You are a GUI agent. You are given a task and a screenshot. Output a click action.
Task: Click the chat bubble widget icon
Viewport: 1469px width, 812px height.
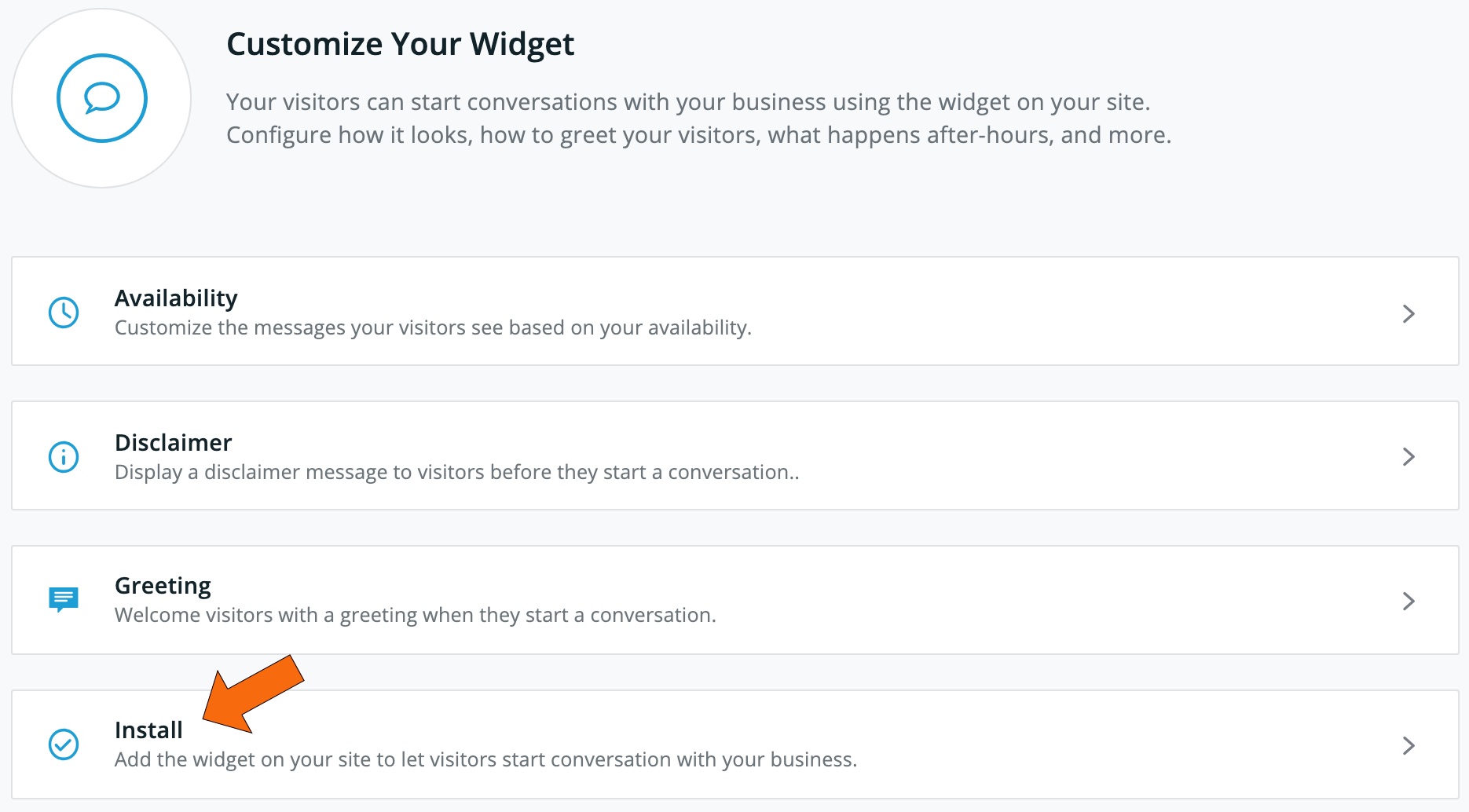point(102,98)
